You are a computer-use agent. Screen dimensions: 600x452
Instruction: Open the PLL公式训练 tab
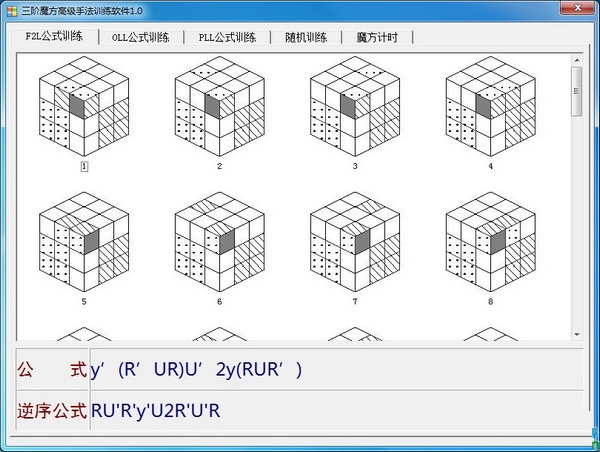pyautogui.click(x=227, y=37)
